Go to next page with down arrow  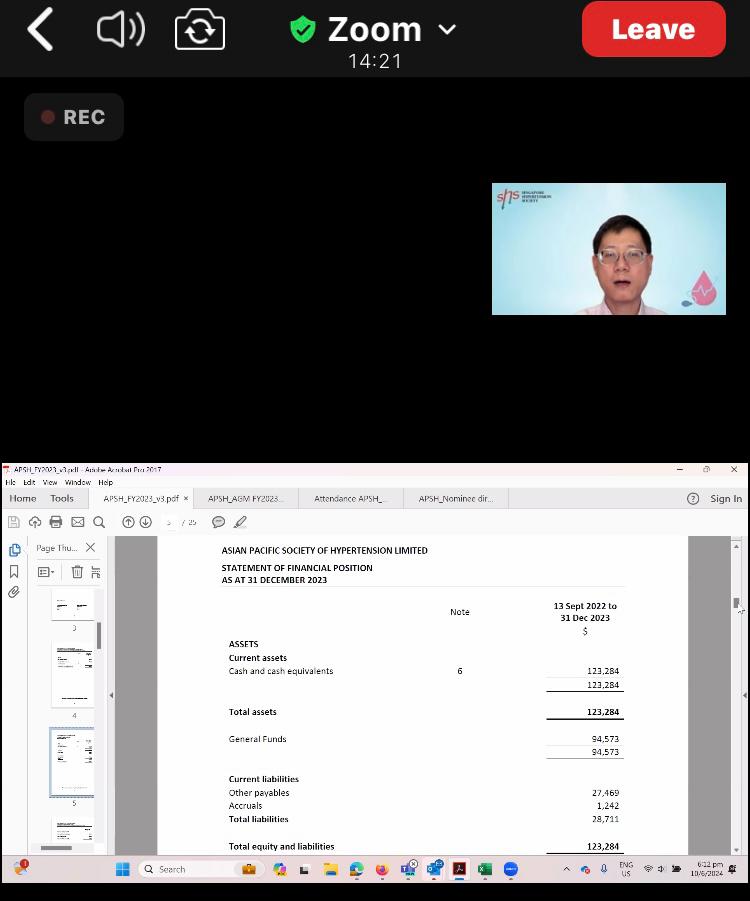(x=145, y=522)
